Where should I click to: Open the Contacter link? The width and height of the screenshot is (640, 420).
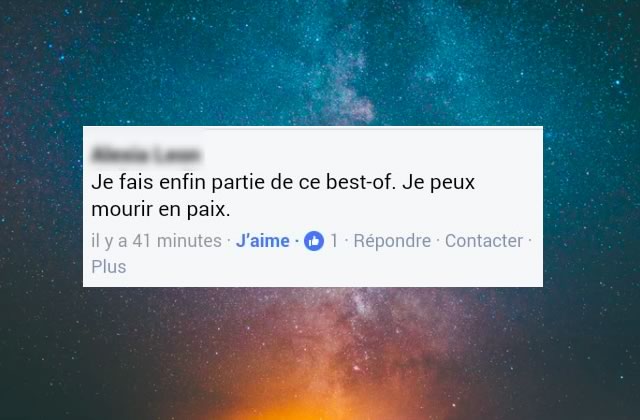pos(484,241)
